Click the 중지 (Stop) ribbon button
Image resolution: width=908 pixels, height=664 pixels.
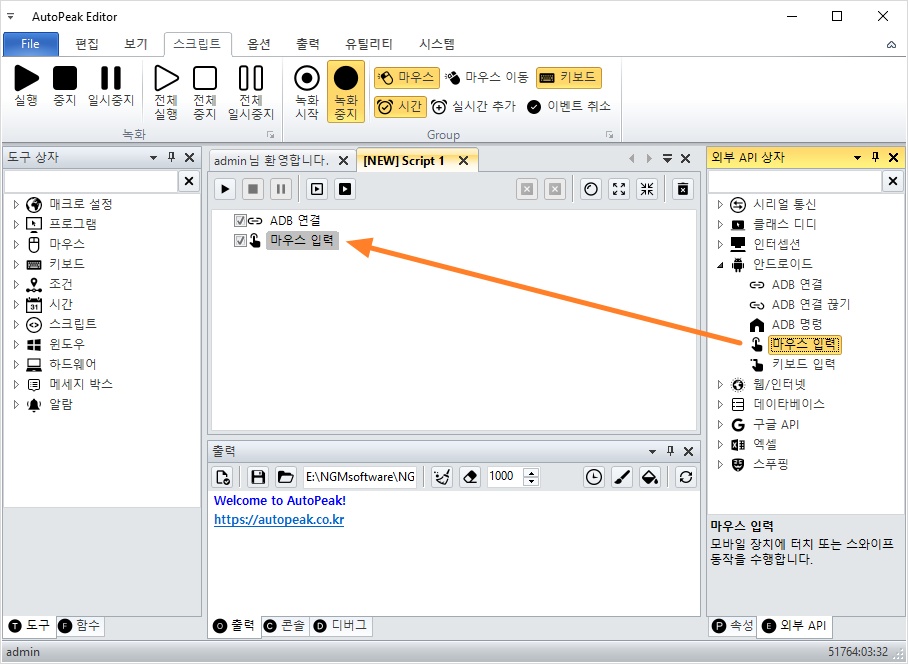[x=65, y=86]
